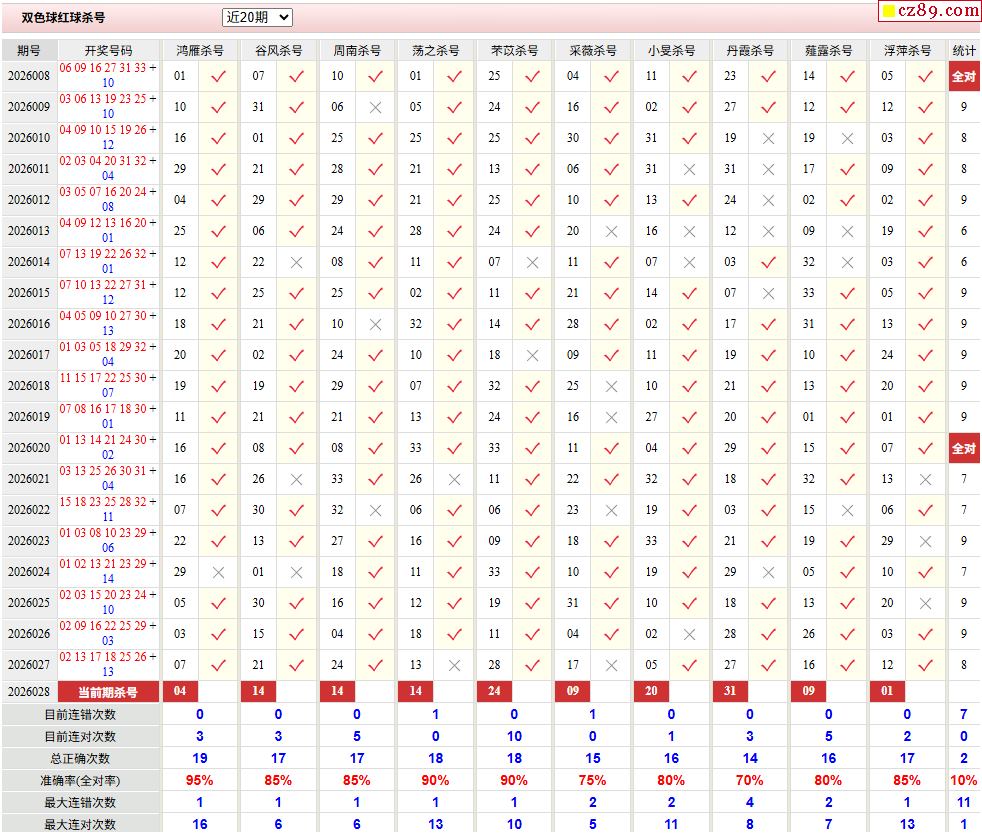Click the cross mark for 小旻杀号 in row 2026011
The image size is (982, 834).
(689, 169)
